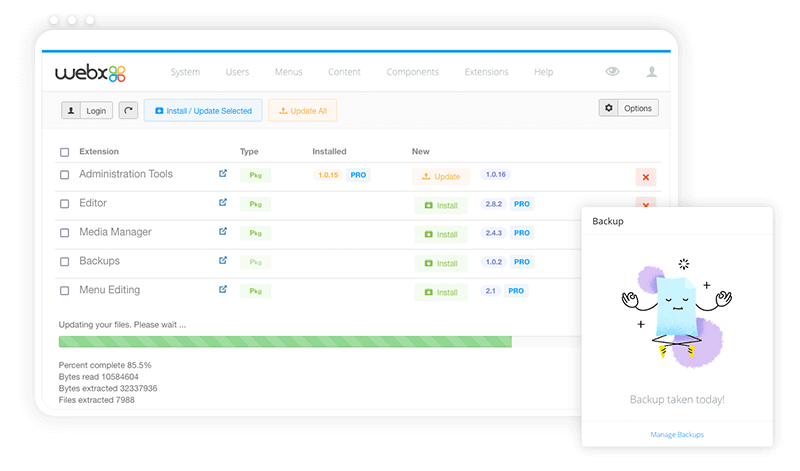
Task: Open the Menus menu
Action: 289,72
